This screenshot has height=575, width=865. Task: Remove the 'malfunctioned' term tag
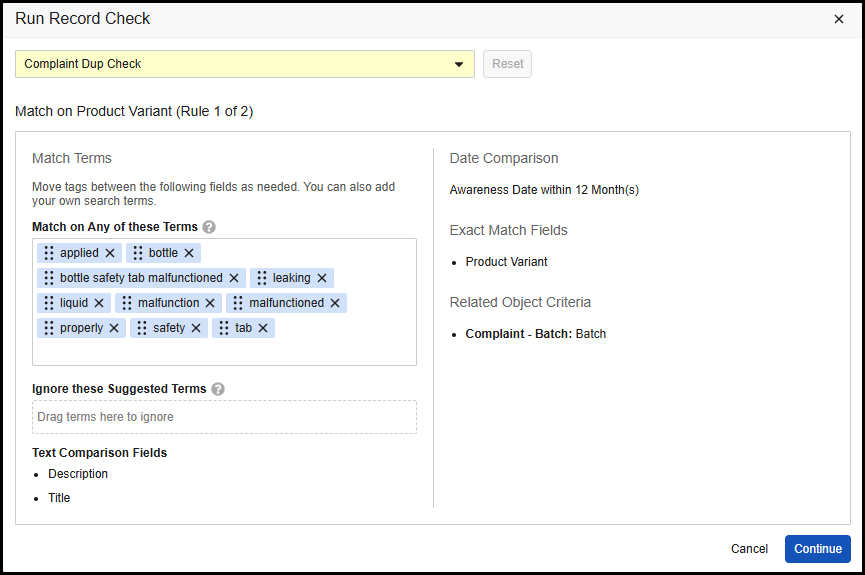point(335,303)
